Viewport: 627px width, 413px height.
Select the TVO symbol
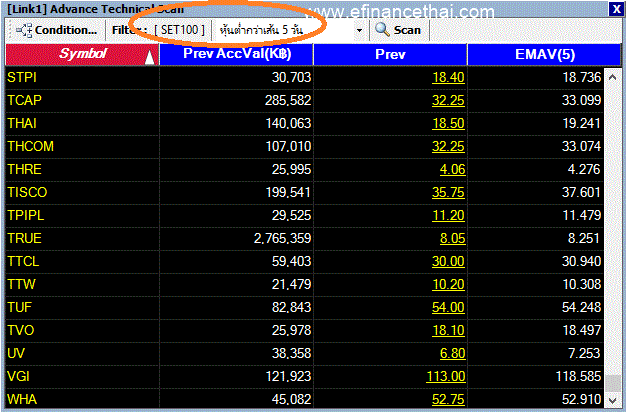(20, 330)
